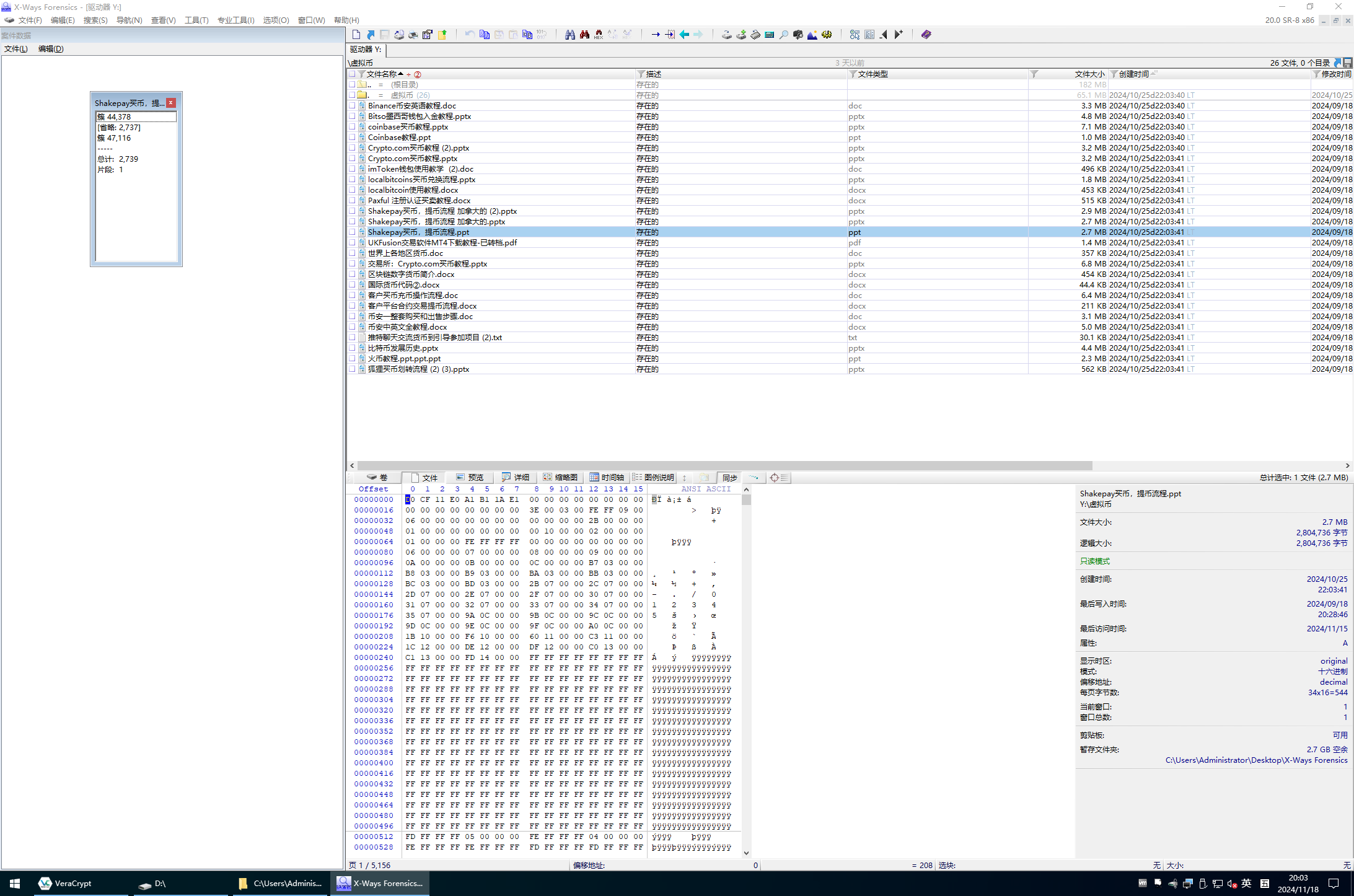Switch to 缩略图 gallery mode

tap(560, 478)
